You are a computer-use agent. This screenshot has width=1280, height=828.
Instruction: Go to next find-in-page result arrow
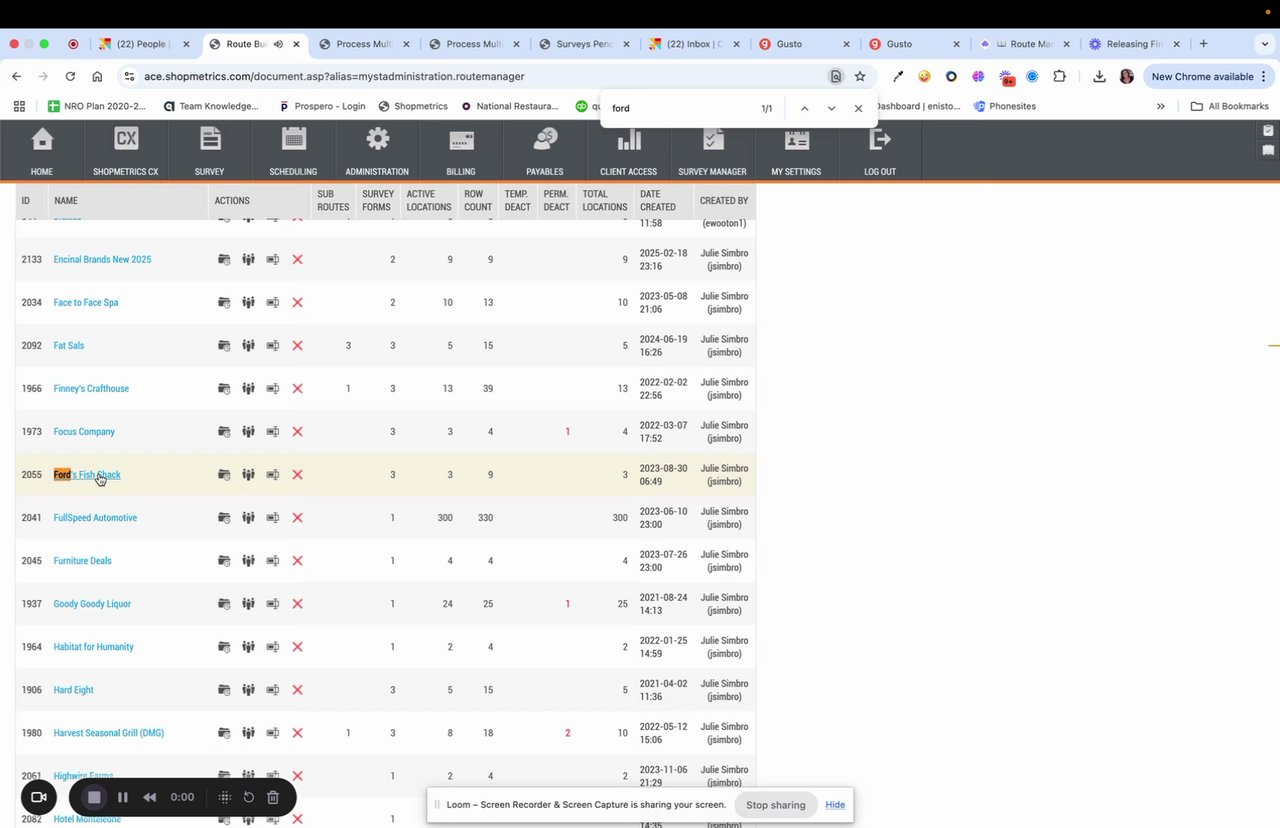point(831,108)
